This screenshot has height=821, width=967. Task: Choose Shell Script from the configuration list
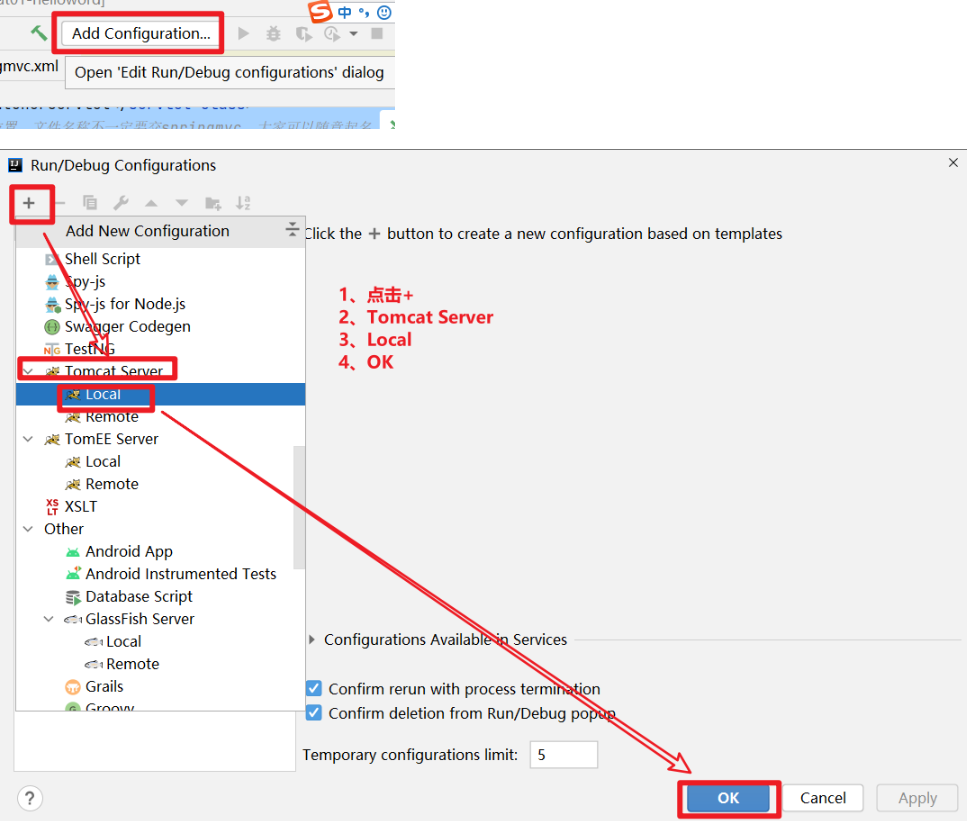[102, 259]
